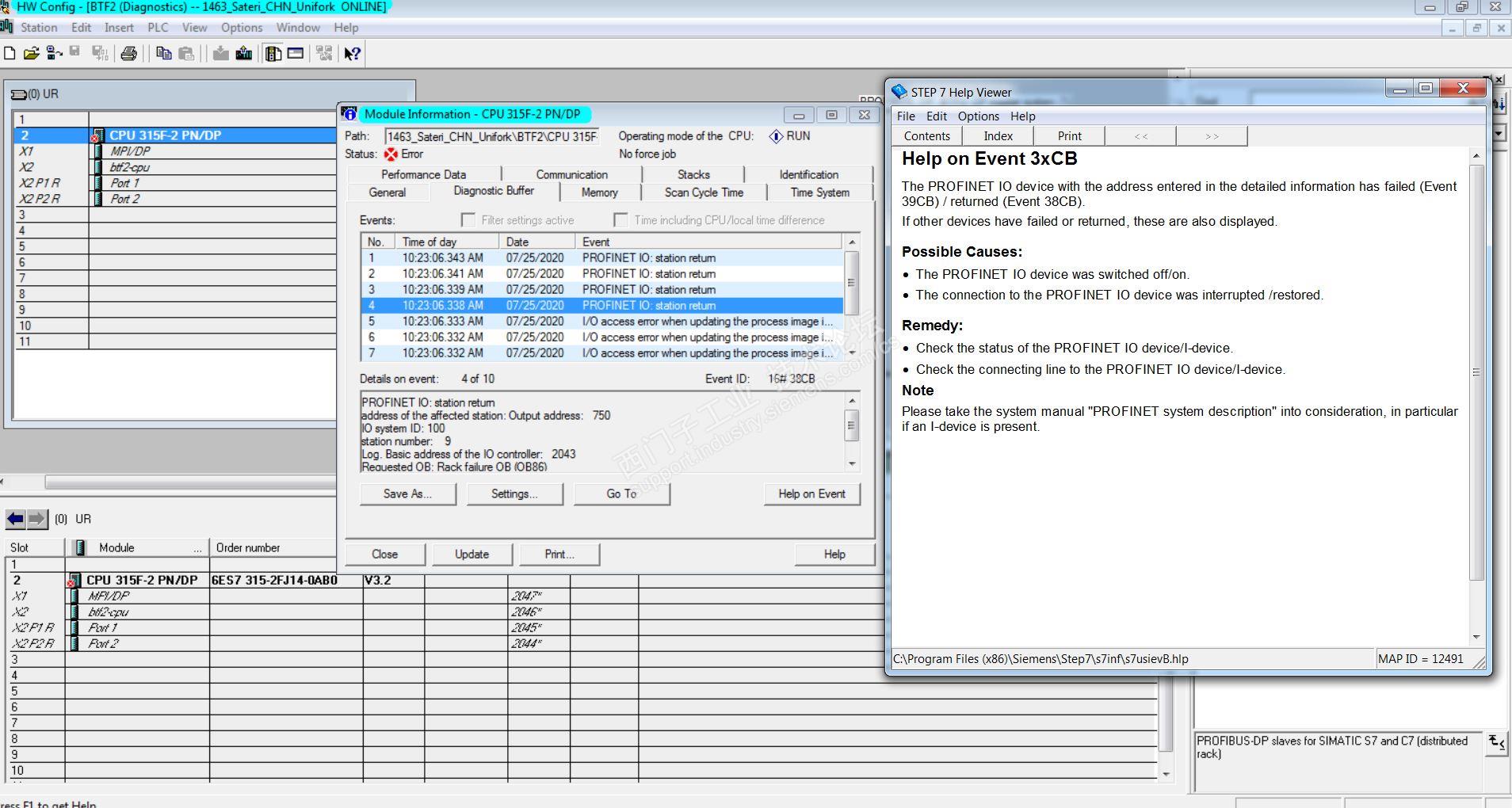
Task: Click the red Error status icon
Action: tap(391, 154)
